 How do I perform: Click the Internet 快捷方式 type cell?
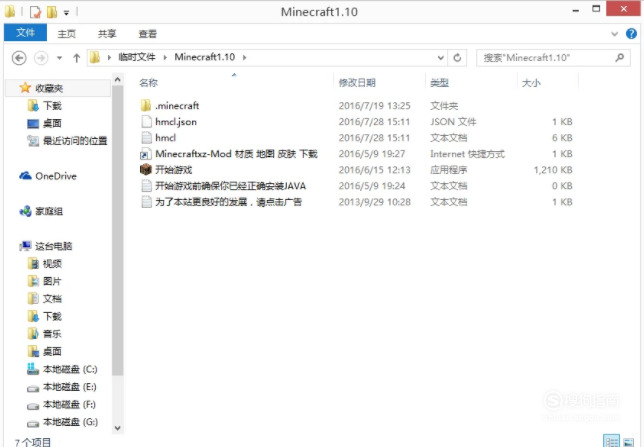point(467,154)
